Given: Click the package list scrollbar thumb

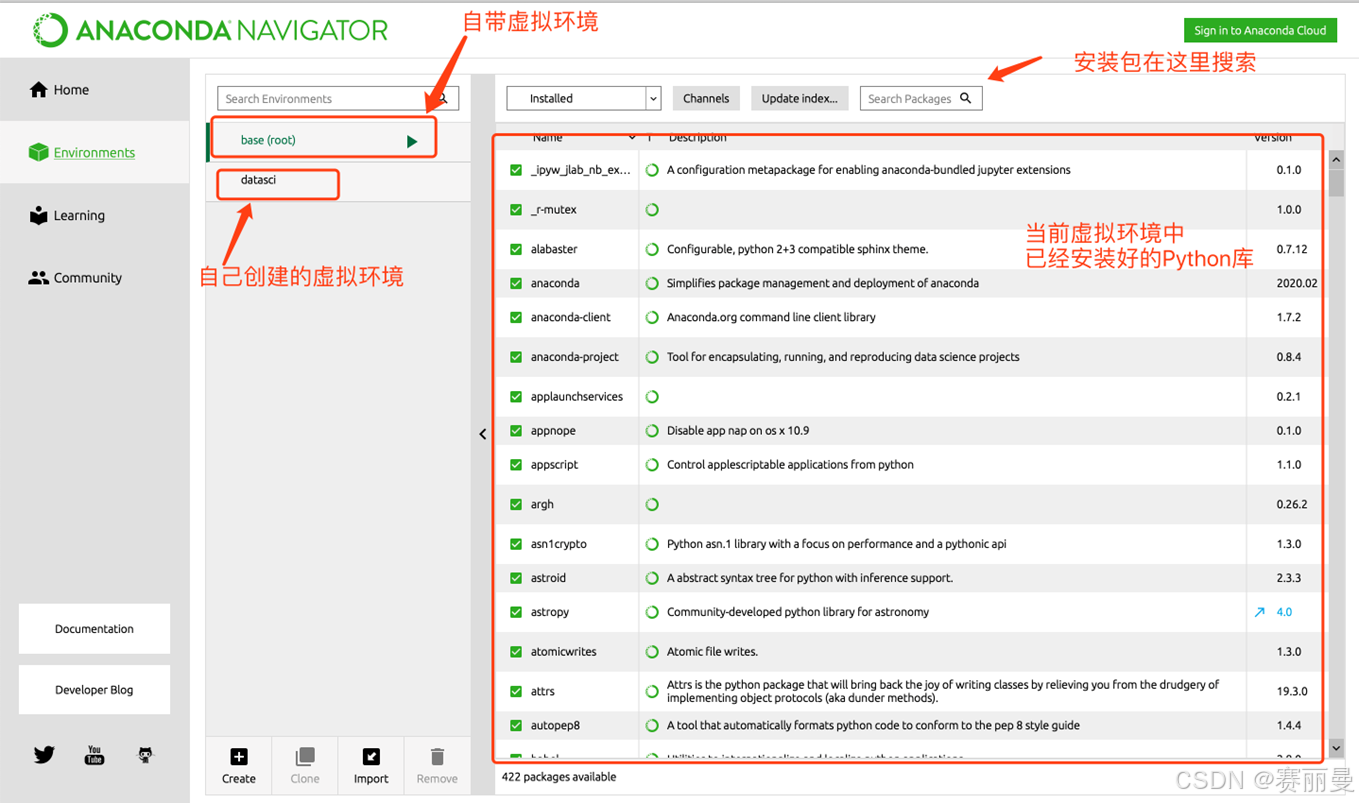Looking at the screenshot, I should click(1336, 182).
